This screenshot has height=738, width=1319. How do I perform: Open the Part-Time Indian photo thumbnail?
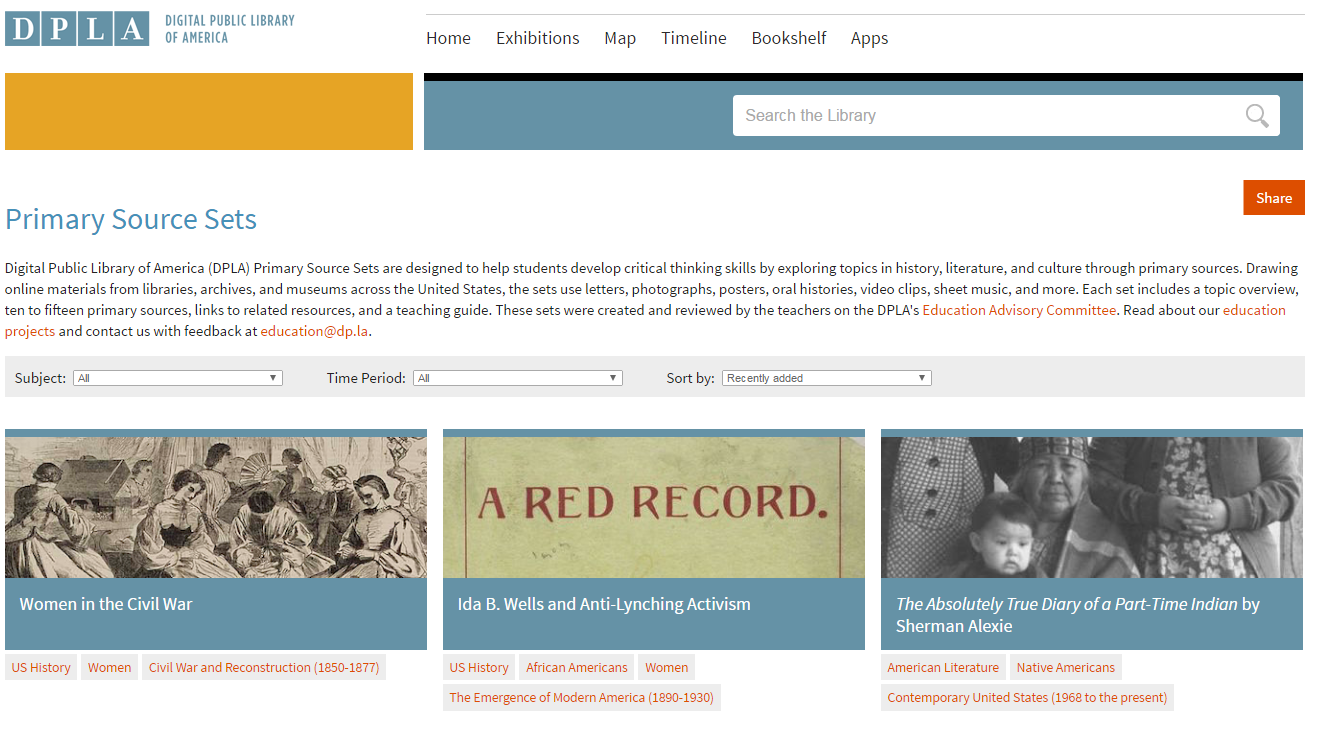1092,507
